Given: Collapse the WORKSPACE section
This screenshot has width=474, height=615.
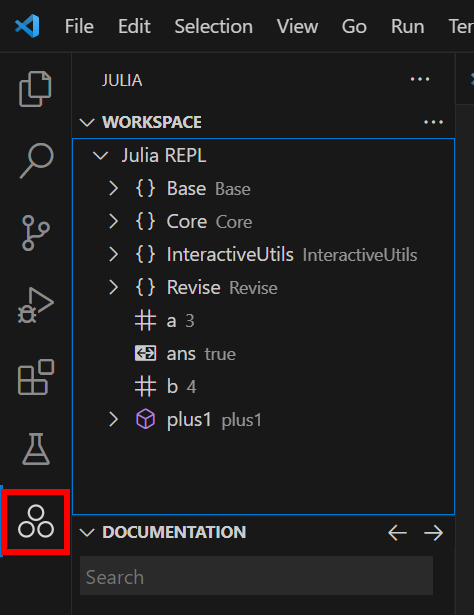Looking at the screenshot, I should (87, 122).
